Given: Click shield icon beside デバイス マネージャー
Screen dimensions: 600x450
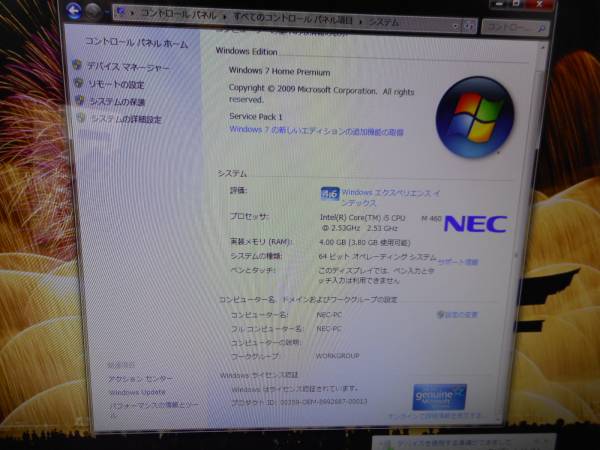Looking at the screenshot, I should coord(77,65).
